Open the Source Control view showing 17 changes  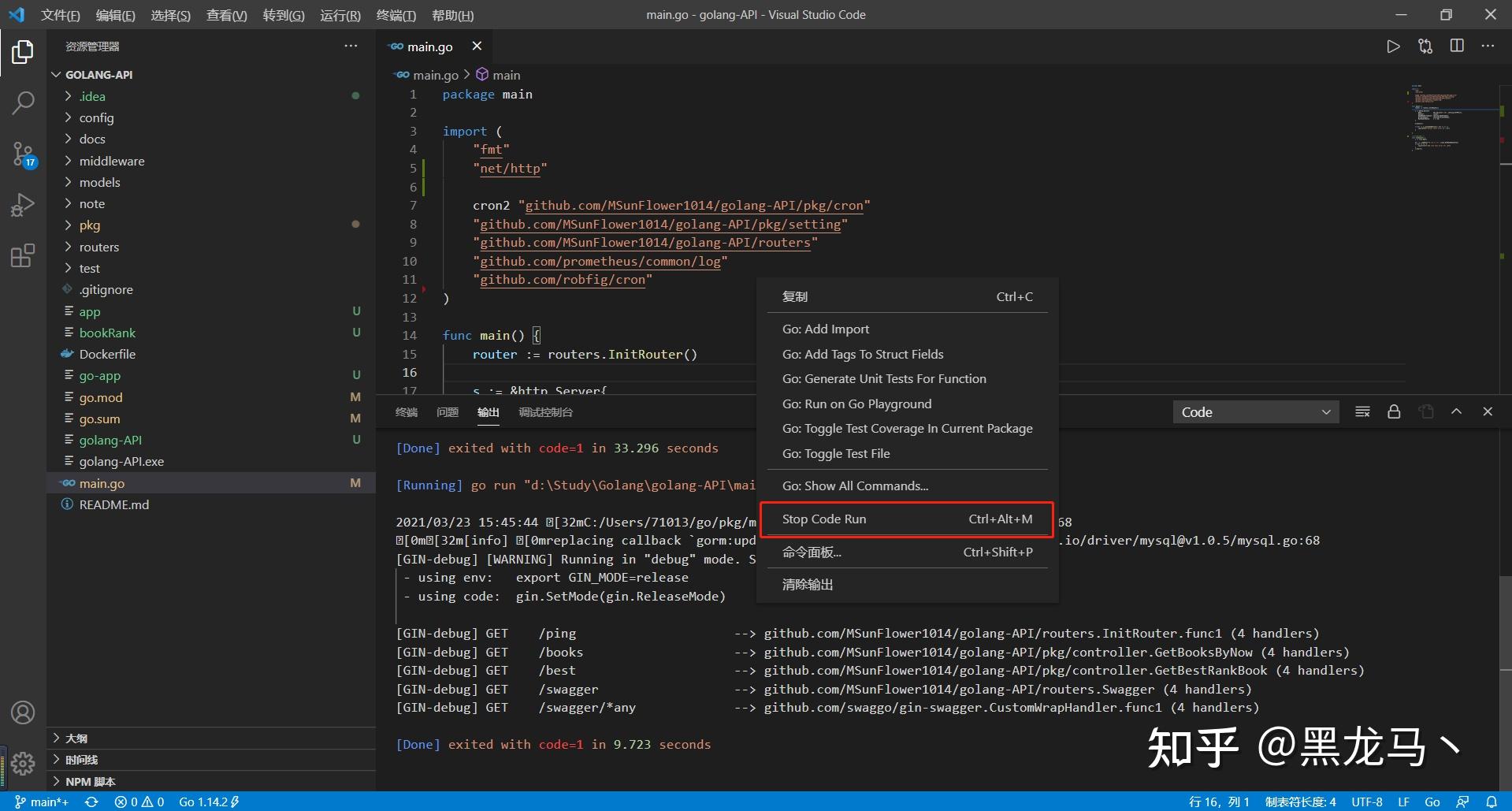coord(22,154)
